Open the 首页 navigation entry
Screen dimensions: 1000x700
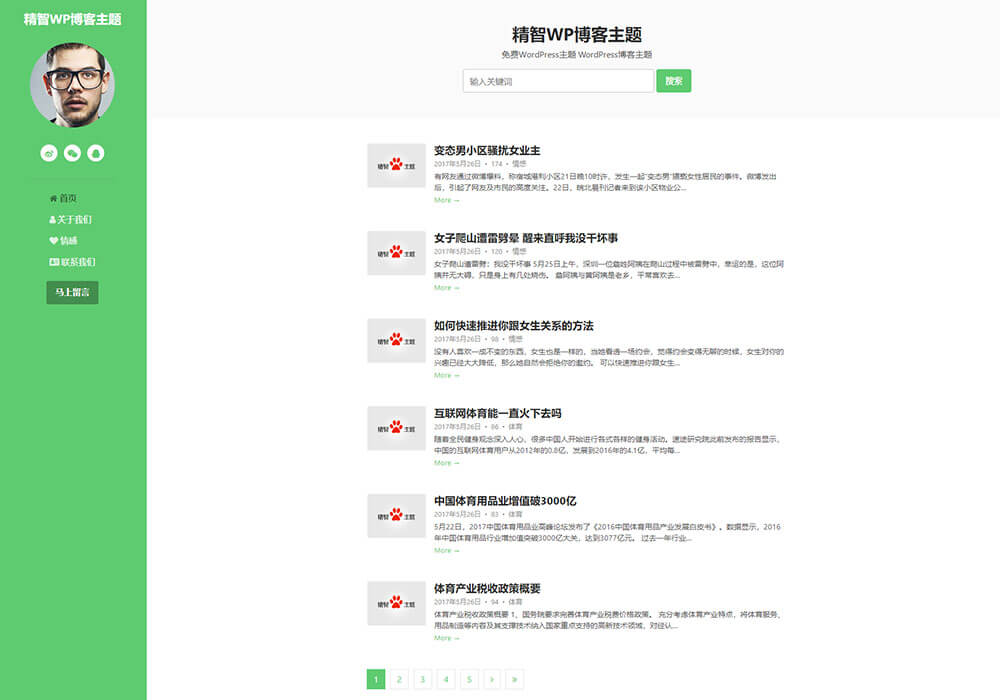67,199
